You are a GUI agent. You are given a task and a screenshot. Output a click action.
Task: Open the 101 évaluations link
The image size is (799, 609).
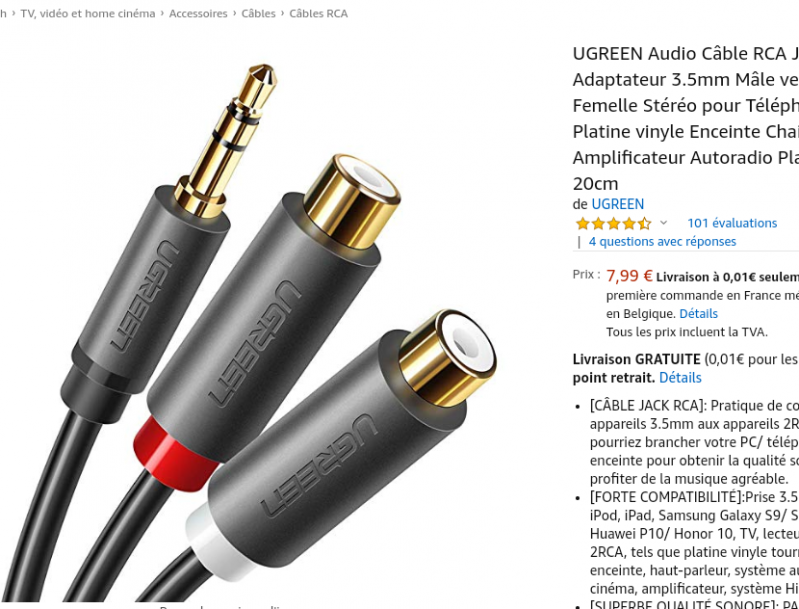732,223
